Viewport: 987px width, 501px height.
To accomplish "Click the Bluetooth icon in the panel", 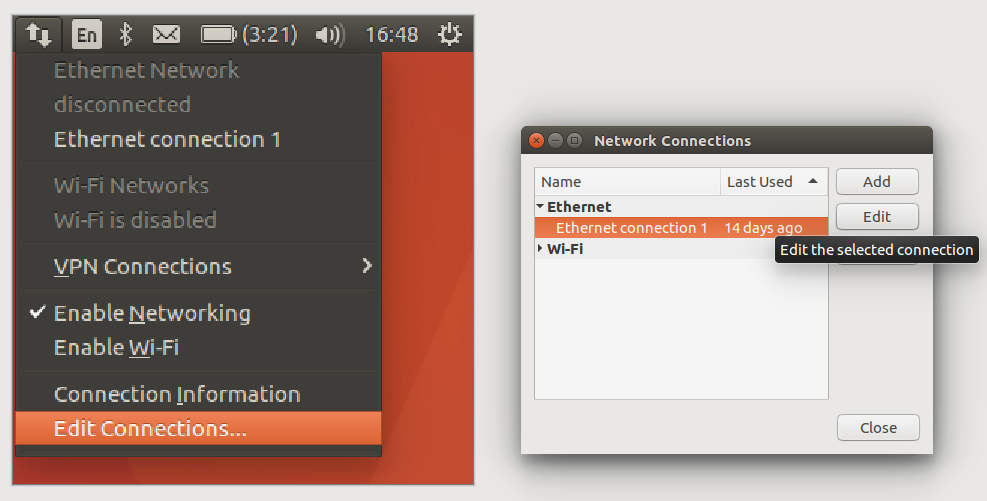I will point(125,35).
